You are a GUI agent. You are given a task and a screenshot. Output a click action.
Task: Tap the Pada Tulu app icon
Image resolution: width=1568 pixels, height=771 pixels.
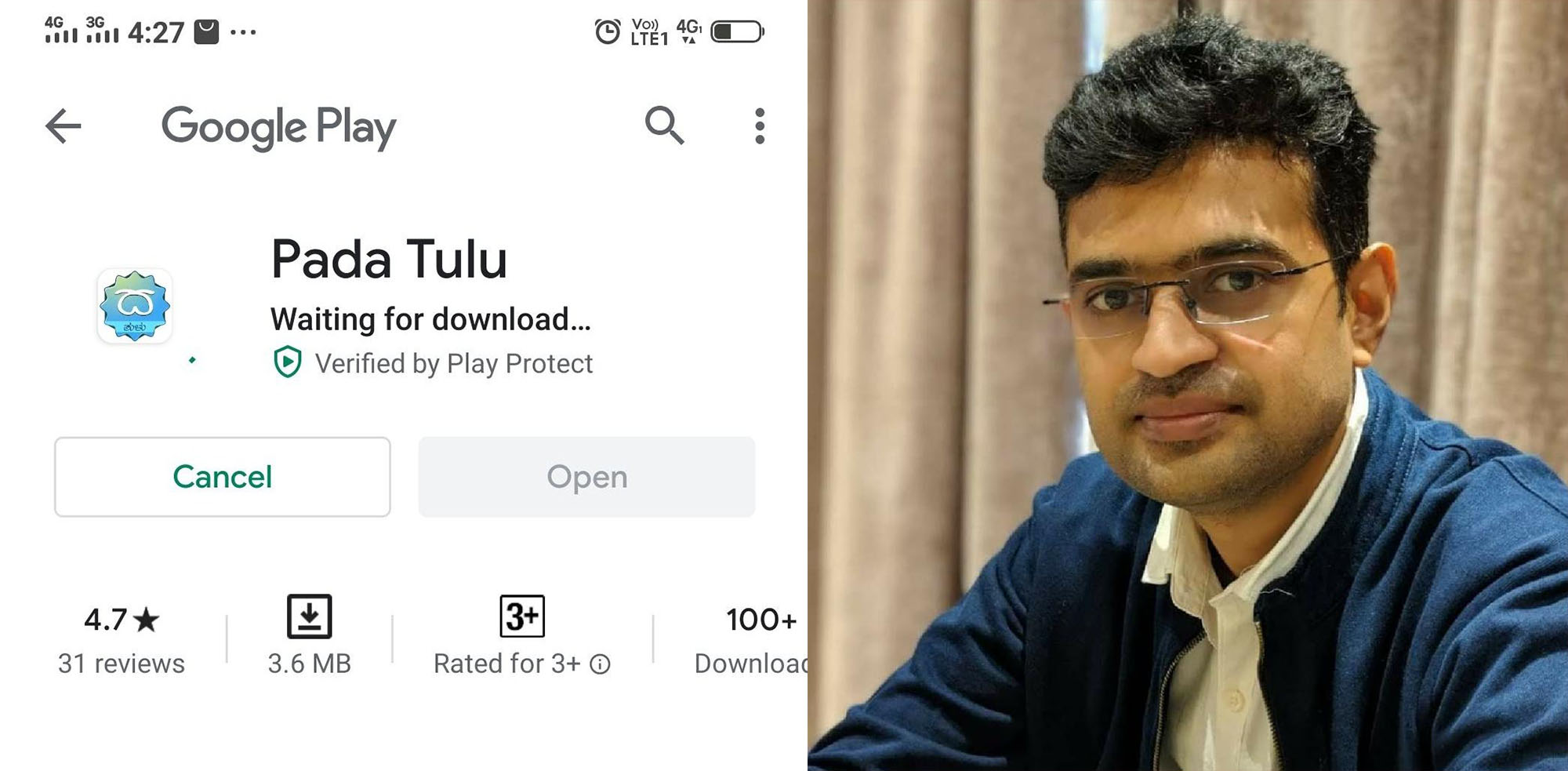[135, 306]
